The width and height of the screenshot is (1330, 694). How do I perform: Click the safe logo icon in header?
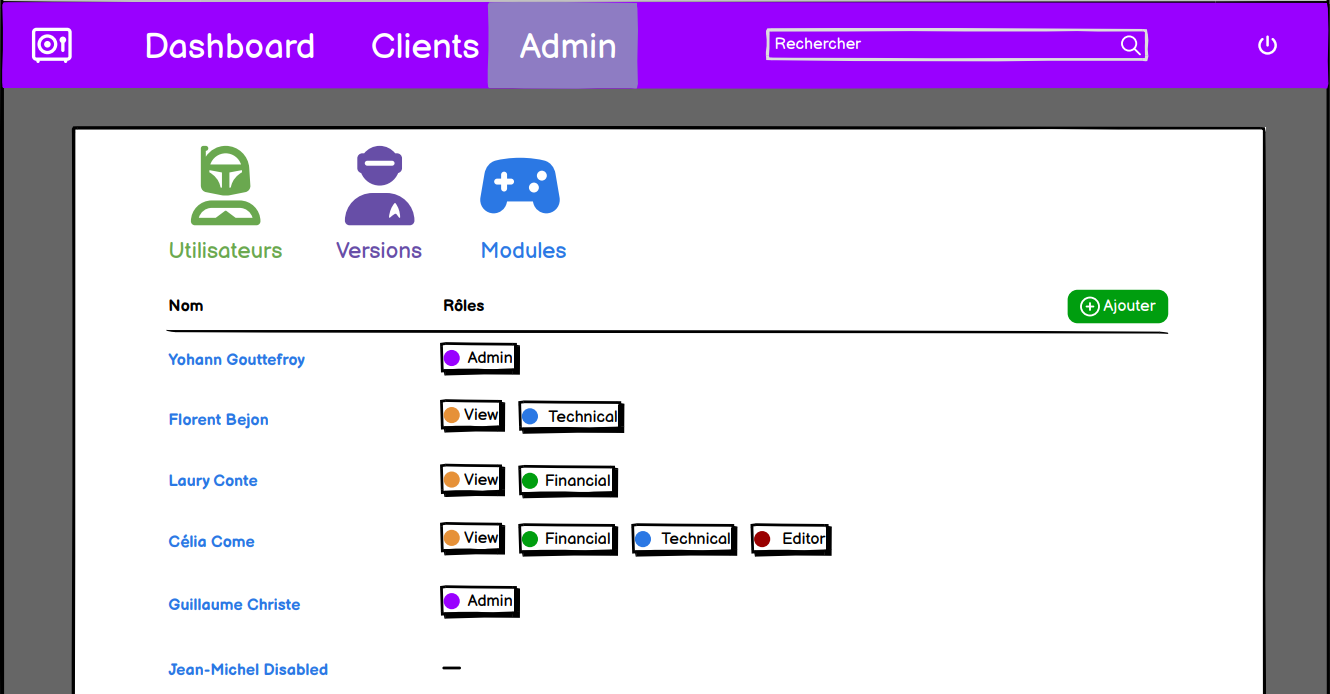pos(51,46)
